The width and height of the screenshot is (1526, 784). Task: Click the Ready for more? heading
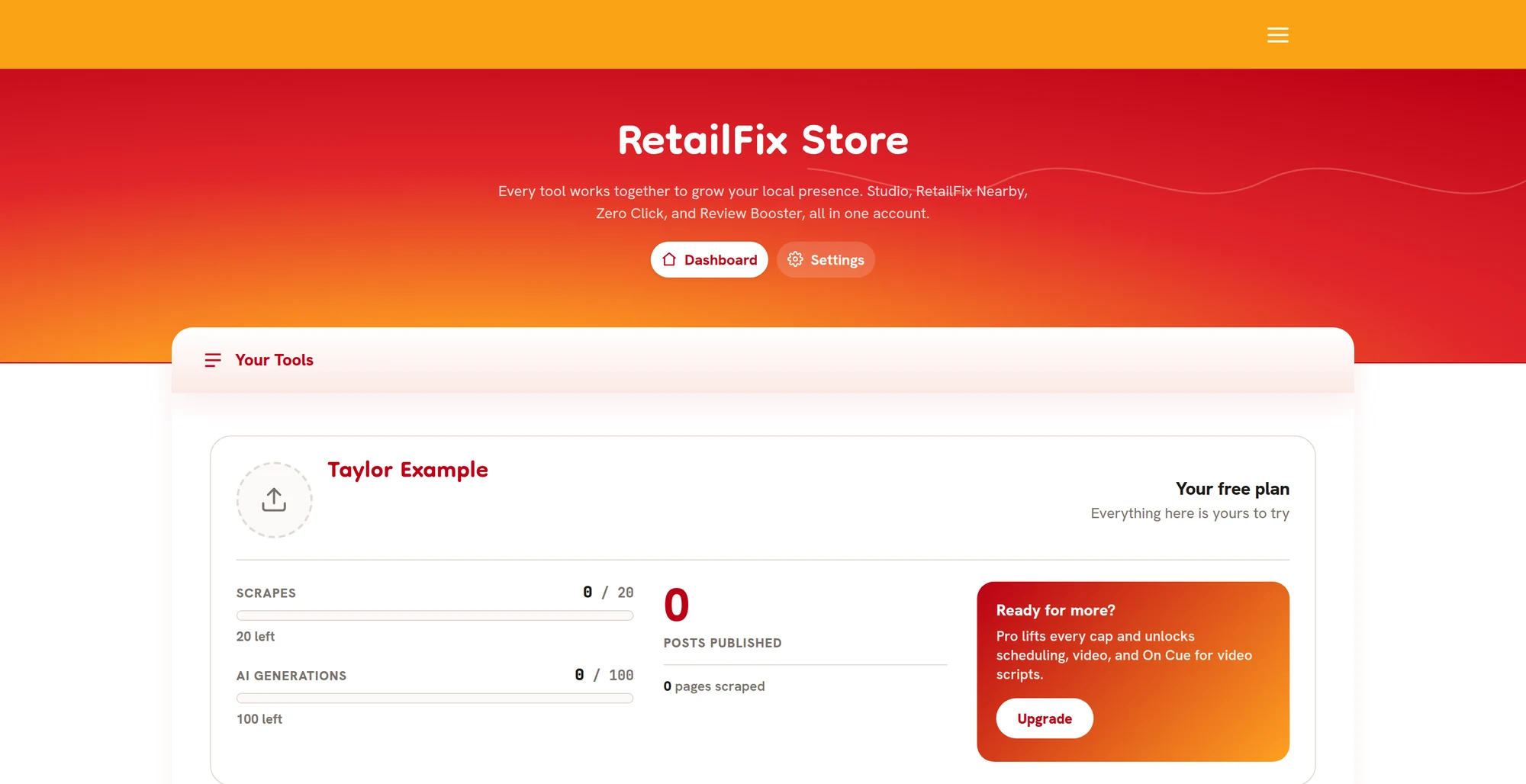1055,610
